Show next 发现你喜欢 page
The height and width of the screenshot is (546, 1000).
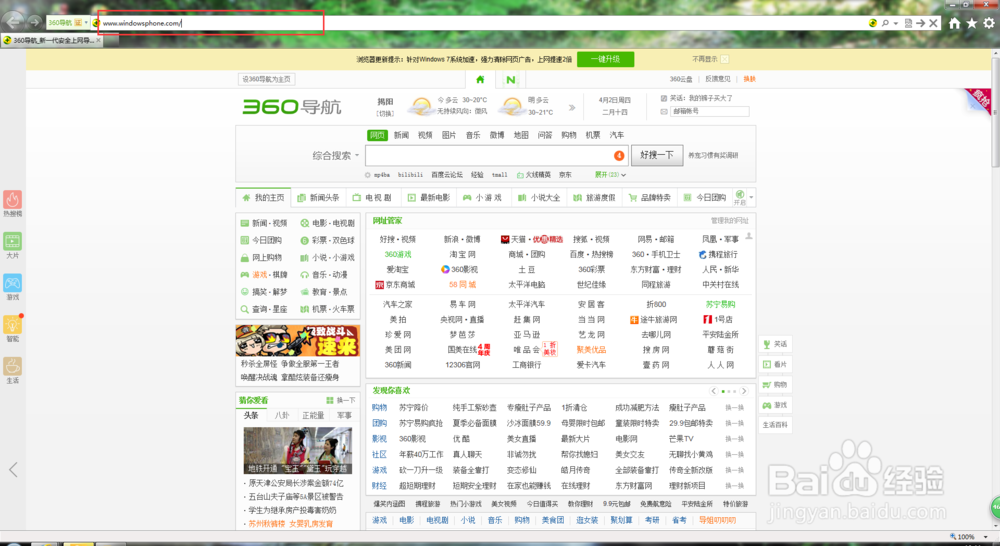(744, 391)
